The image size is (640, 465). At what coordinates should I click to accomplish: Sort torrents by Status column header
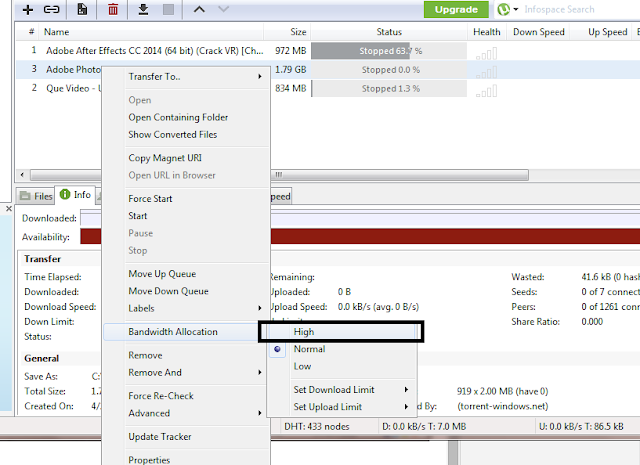coord(389,32)
